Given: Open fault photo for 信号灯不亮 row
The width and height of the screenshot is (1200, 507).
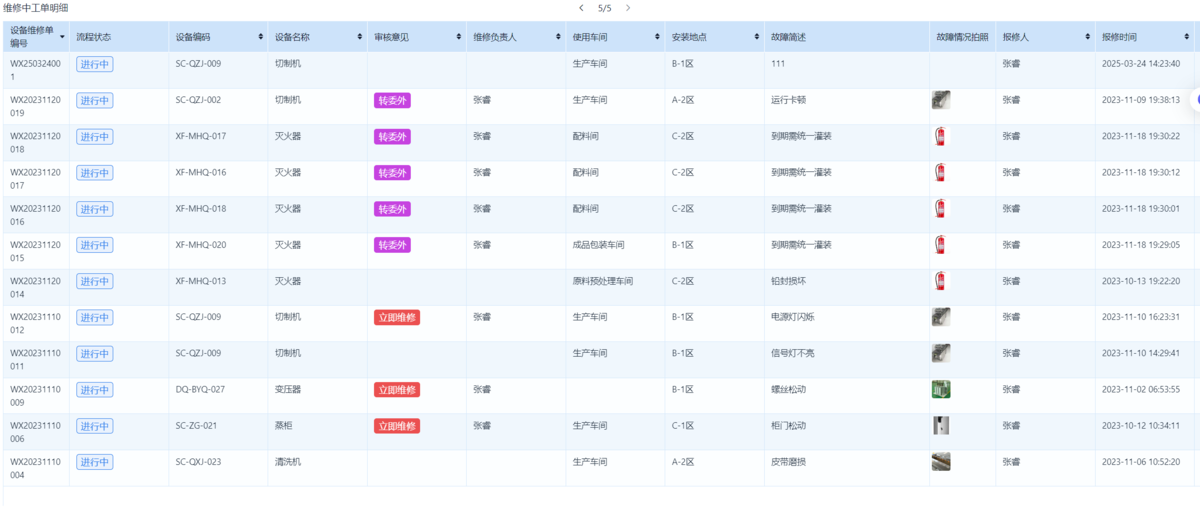Looking at the screenshot, I should (x=941, y=353).
